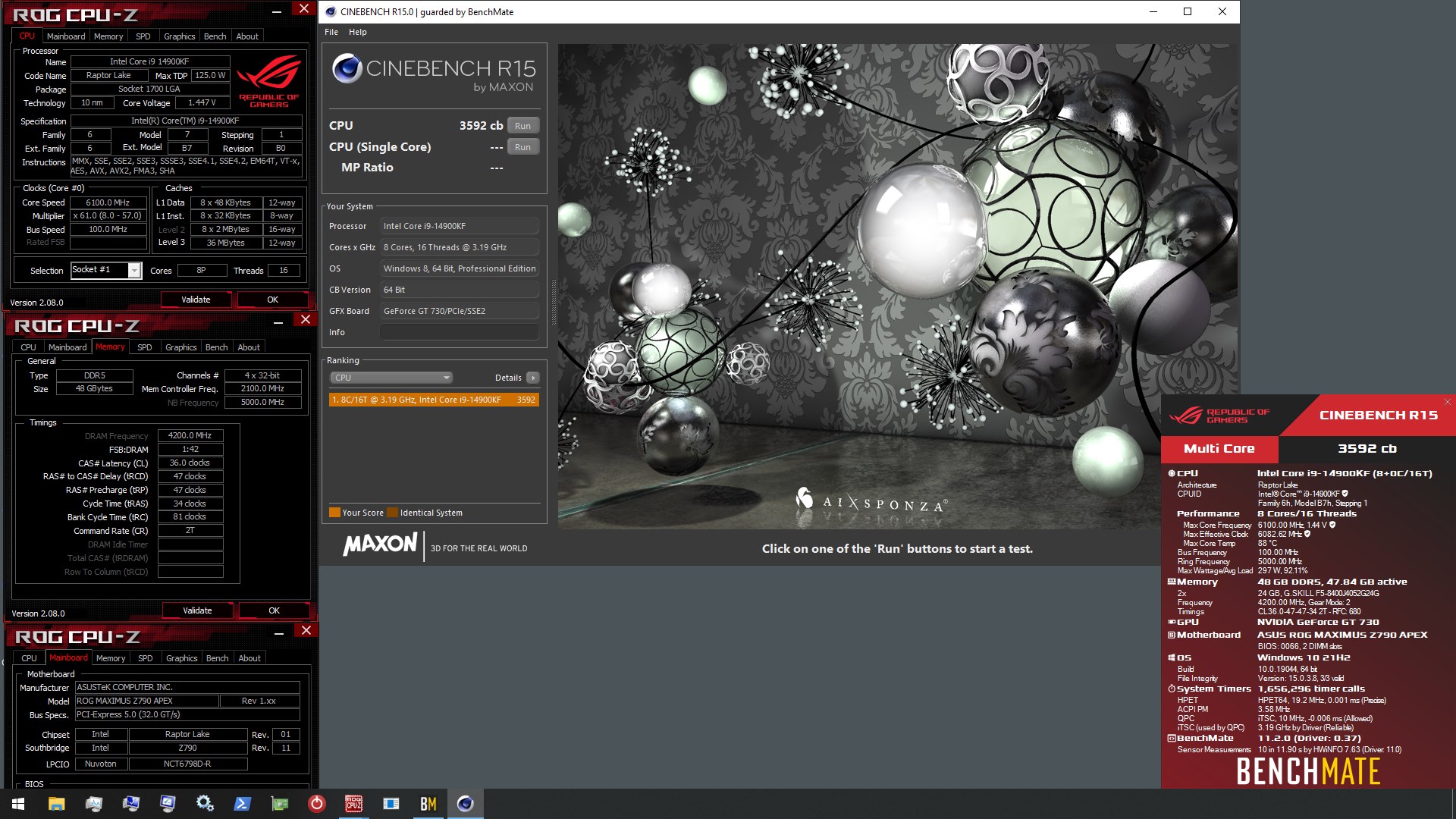Click Validate in top CPU-Z window

tap(196, 300)
